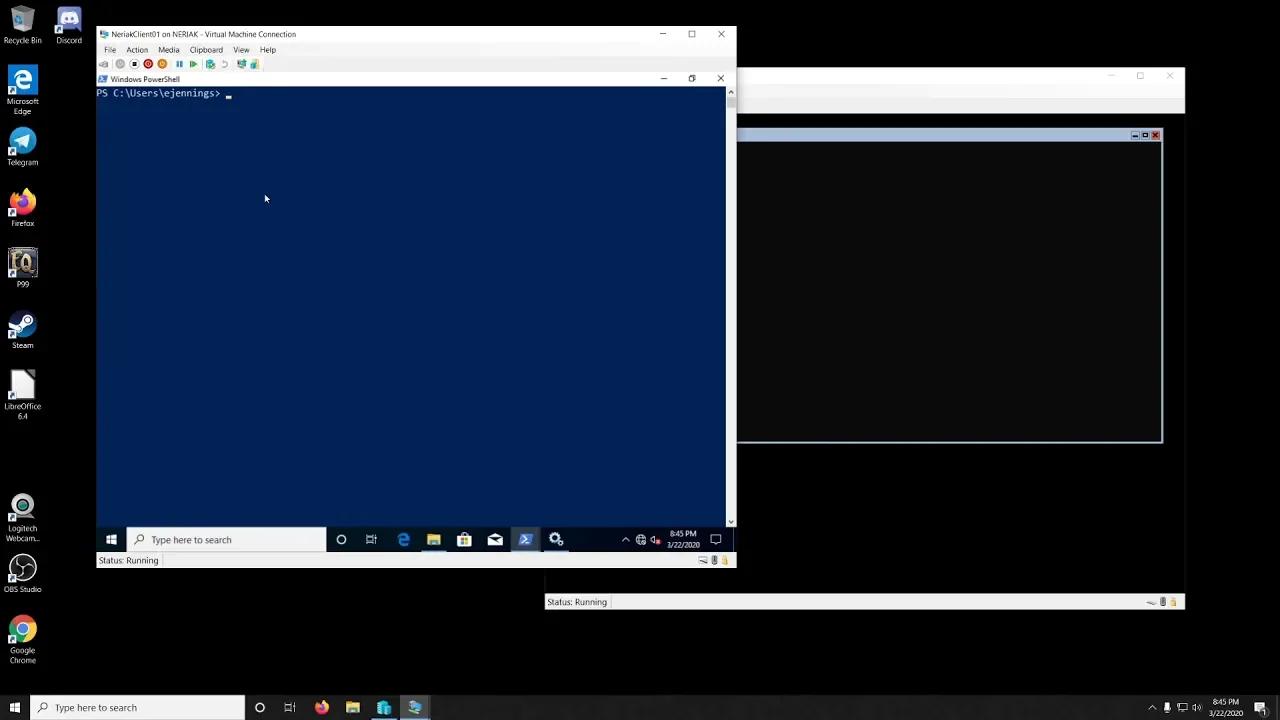The height and width of the screenshot is (720, 1280).
Task: Revert the virtual machine
Action: pos(224,64)
